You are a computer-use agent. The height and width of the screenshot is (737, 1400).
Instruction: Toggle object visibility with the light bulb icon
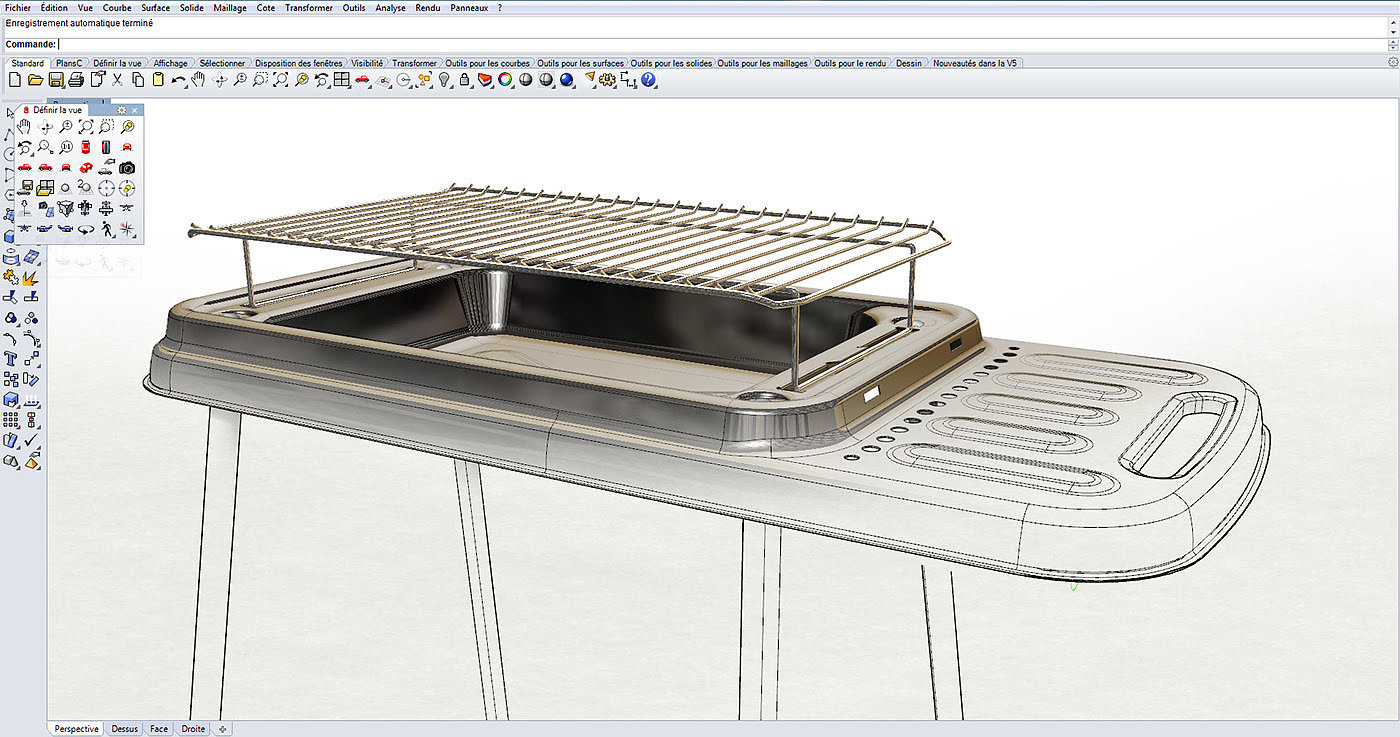click(445, 80)
